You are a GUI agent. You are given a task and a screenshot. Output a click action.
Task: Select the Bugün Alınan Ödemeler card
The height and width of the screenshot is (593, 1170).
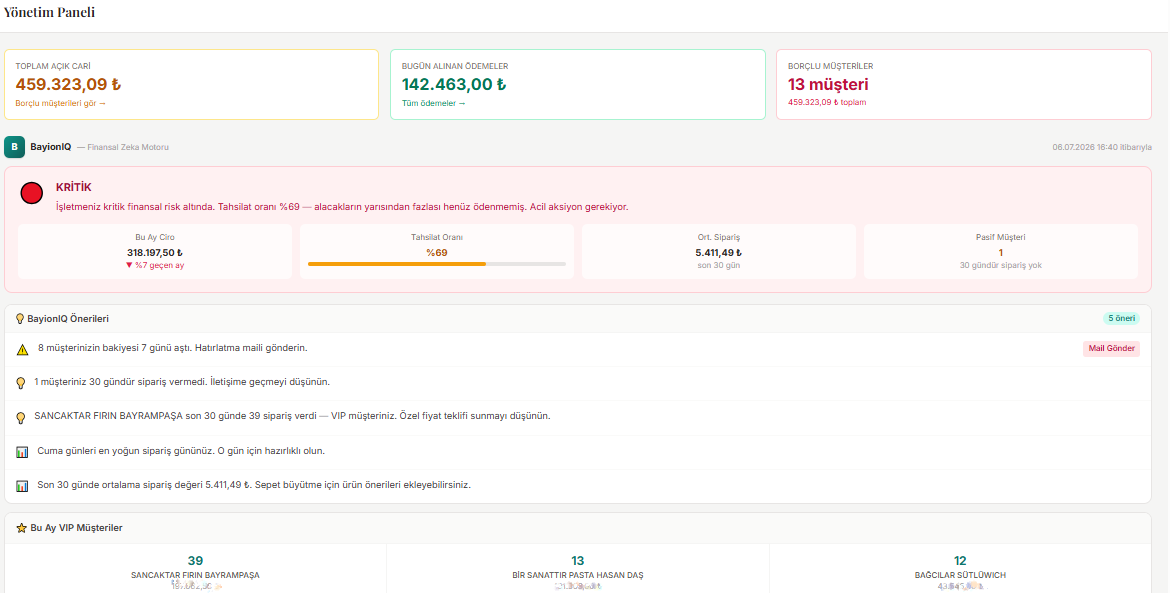tap(578, 84)
